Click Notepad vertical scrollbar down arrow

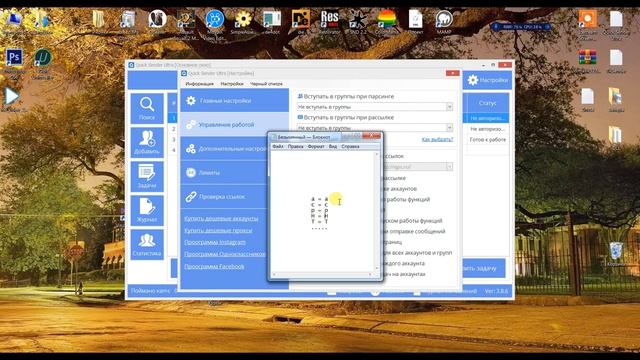coord(377,269)
